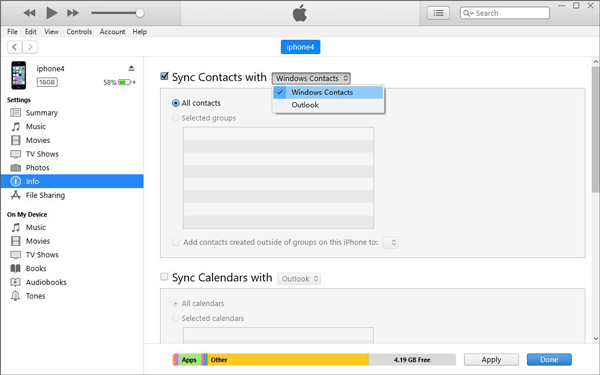Select Summary icon in Settings
This screenshot has width=600, height=375.
click(16, 112)
